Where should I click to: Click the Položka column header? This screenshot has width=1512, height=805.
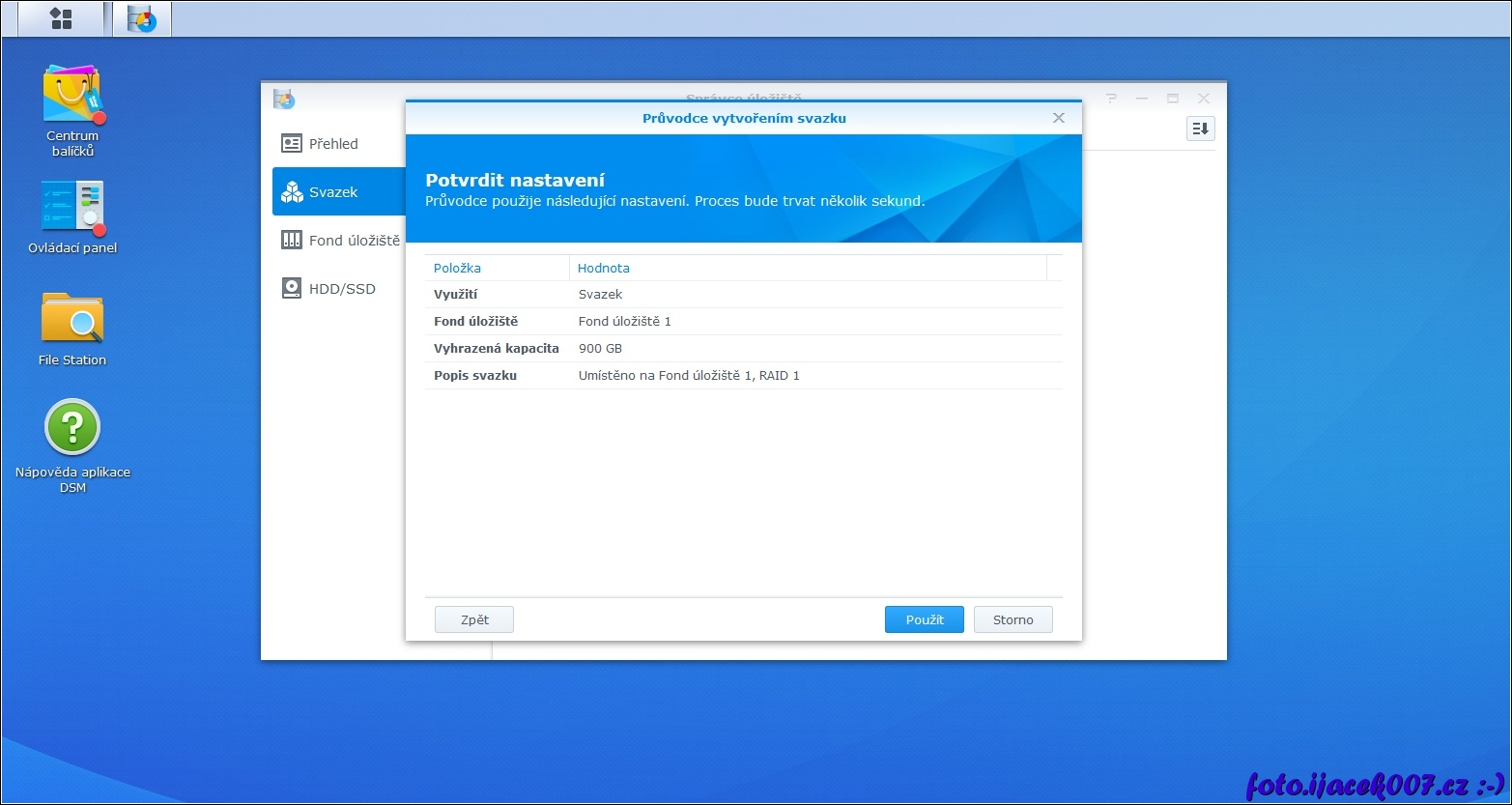(458, 268)
